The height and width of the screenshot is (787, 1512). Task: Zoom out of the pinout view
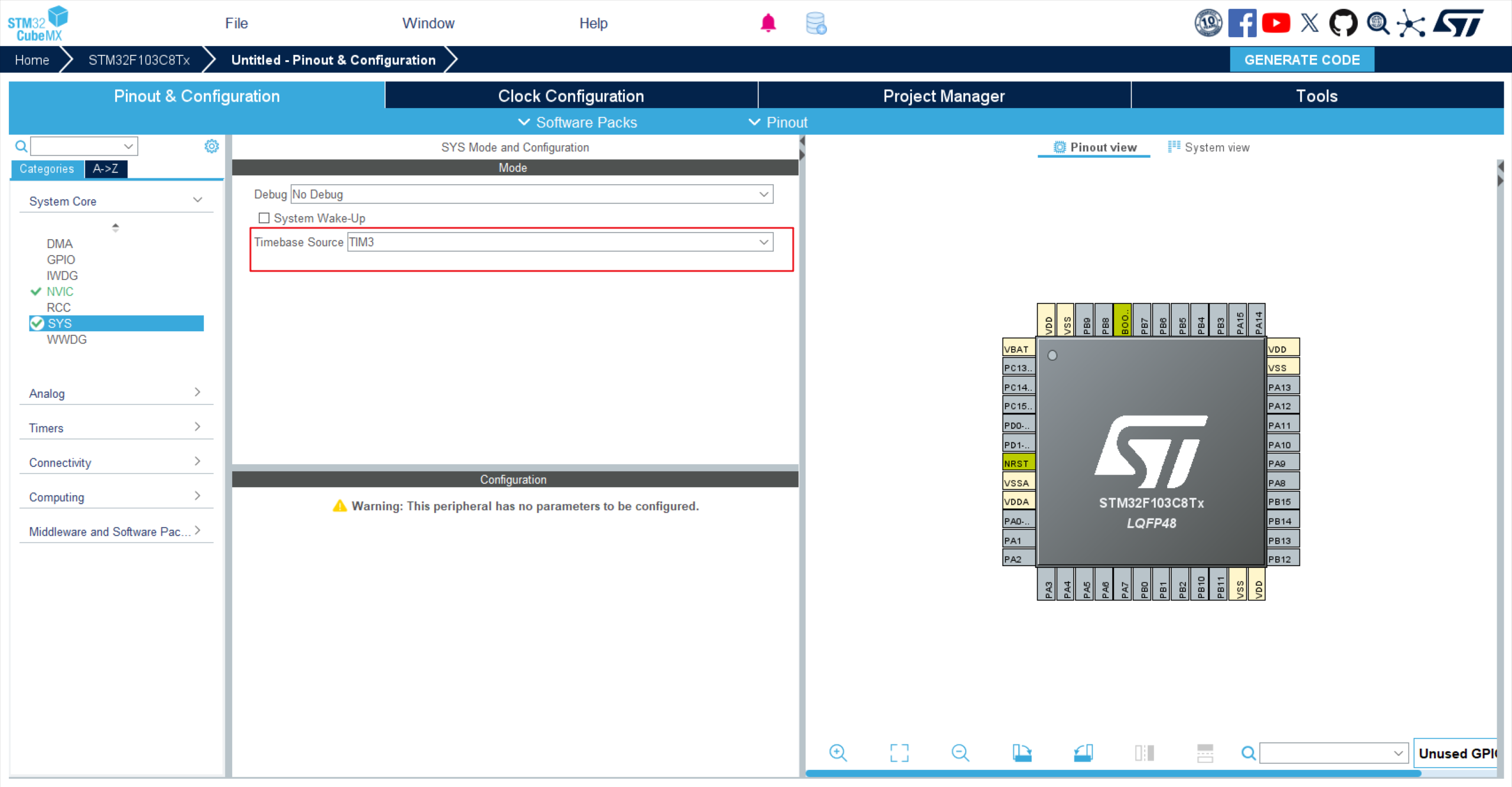tap(960, 753)
